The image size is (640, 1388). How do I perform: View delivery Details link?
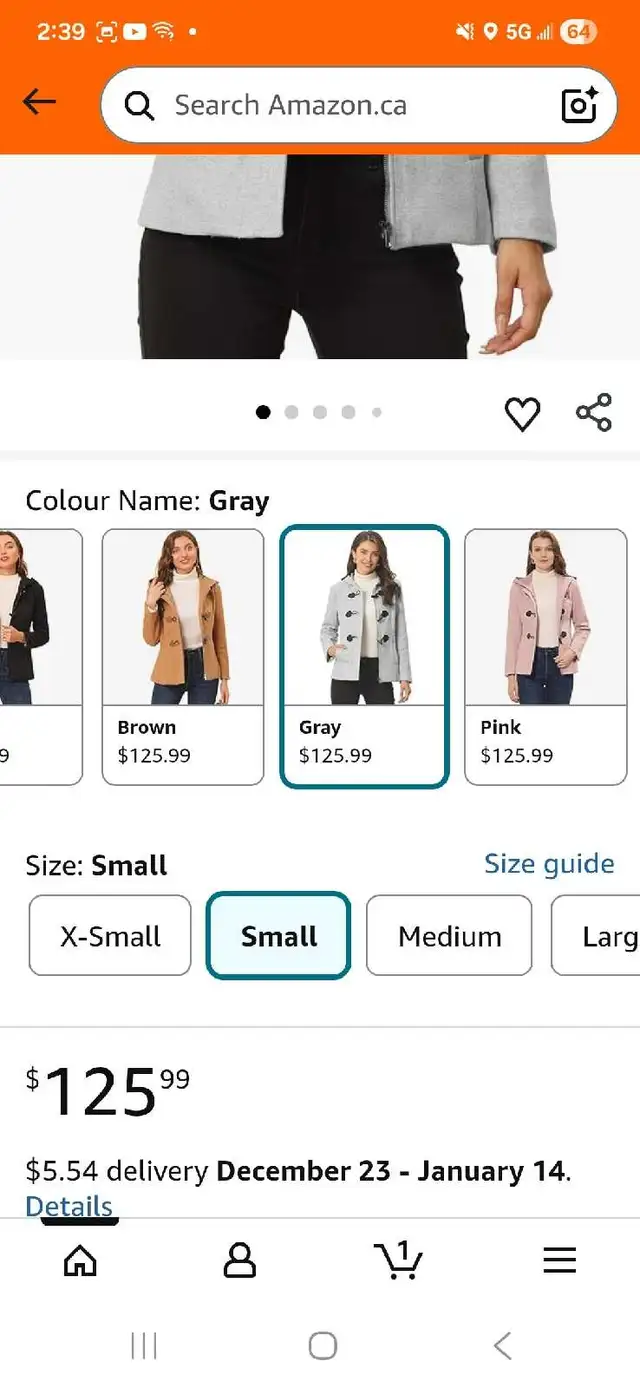pos(68,1206)
